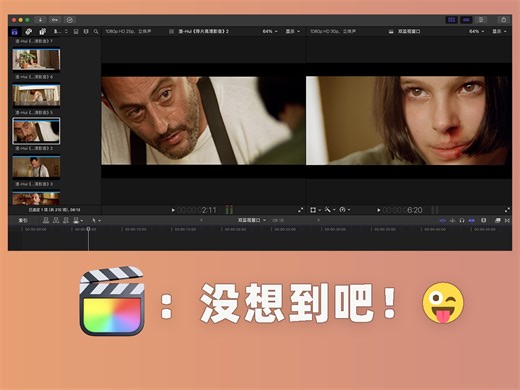Click the import media arrow button
The height and width of the screenshot is (390, 520).
click(x=40, y=20)
